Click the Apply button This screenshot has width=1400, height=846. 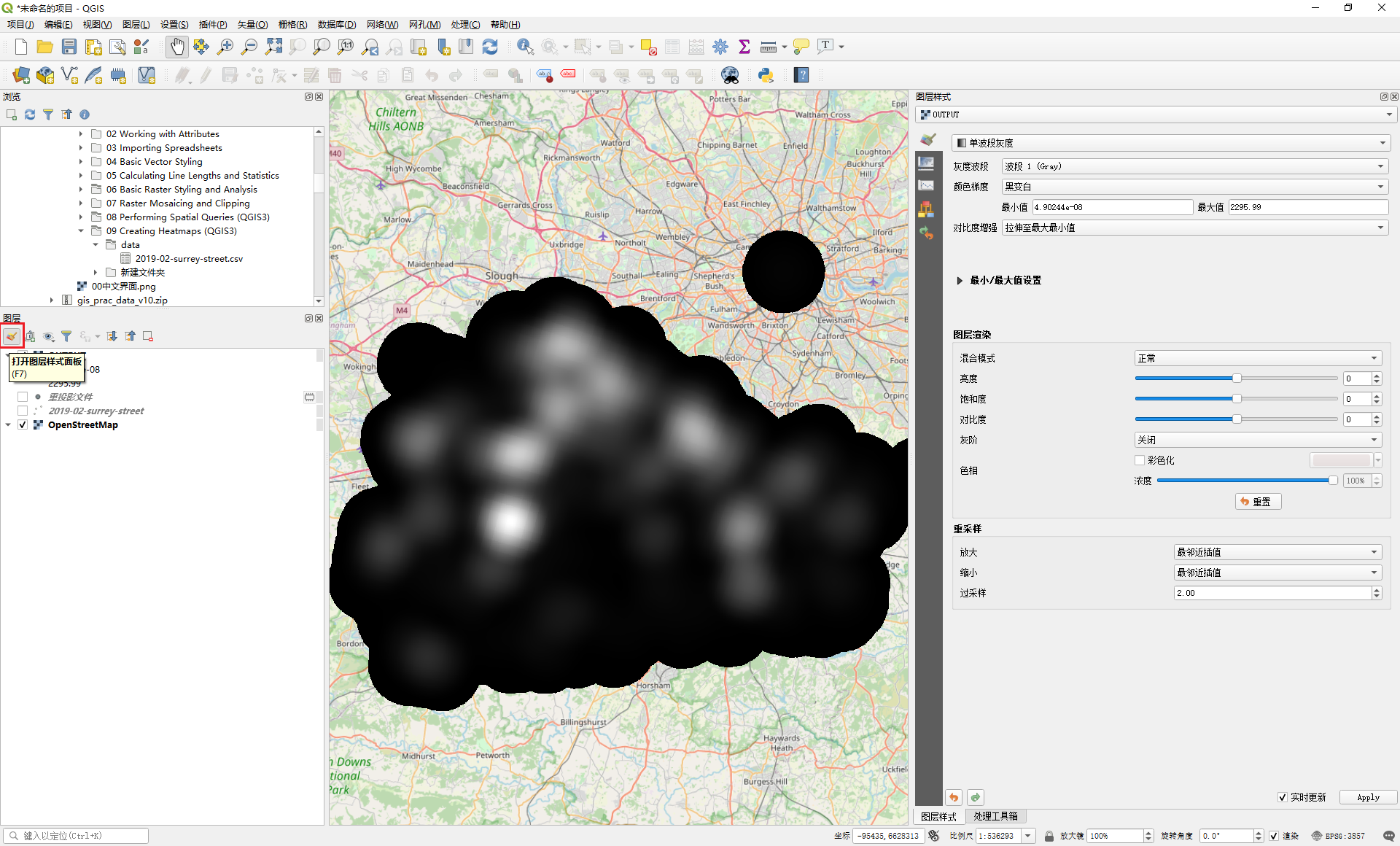[x=1367, y=797]
